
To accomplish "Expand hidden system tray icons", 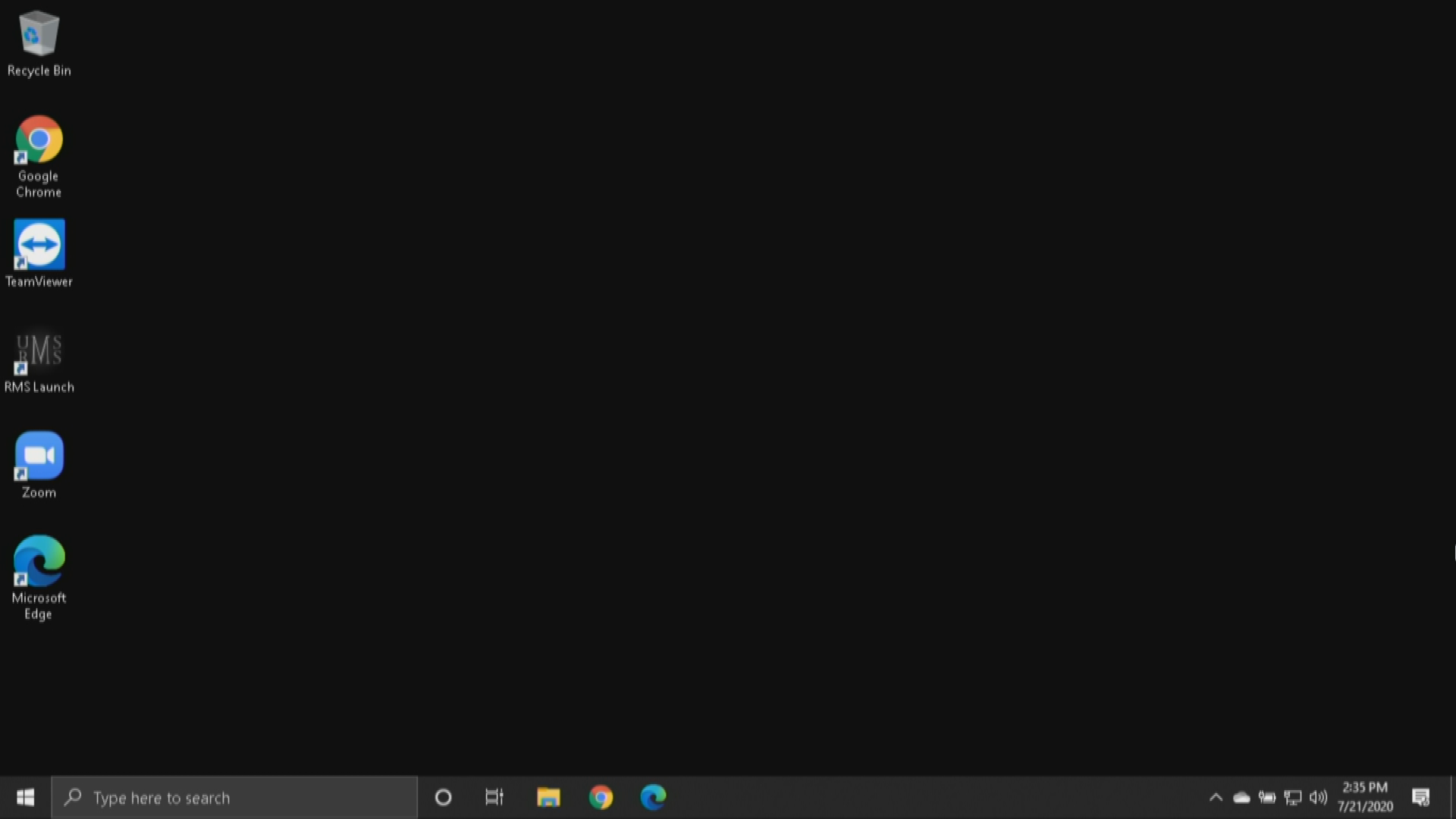I will pos(1216,798).
